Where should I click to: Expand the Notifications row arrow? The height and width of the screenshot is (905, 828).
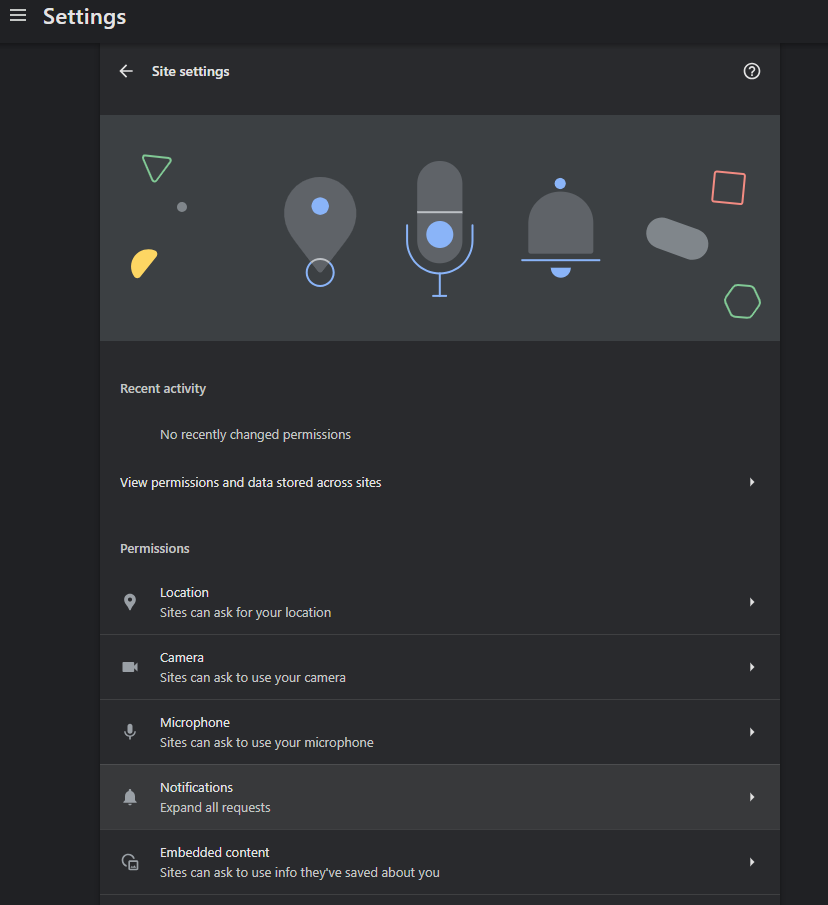(752, 797)
